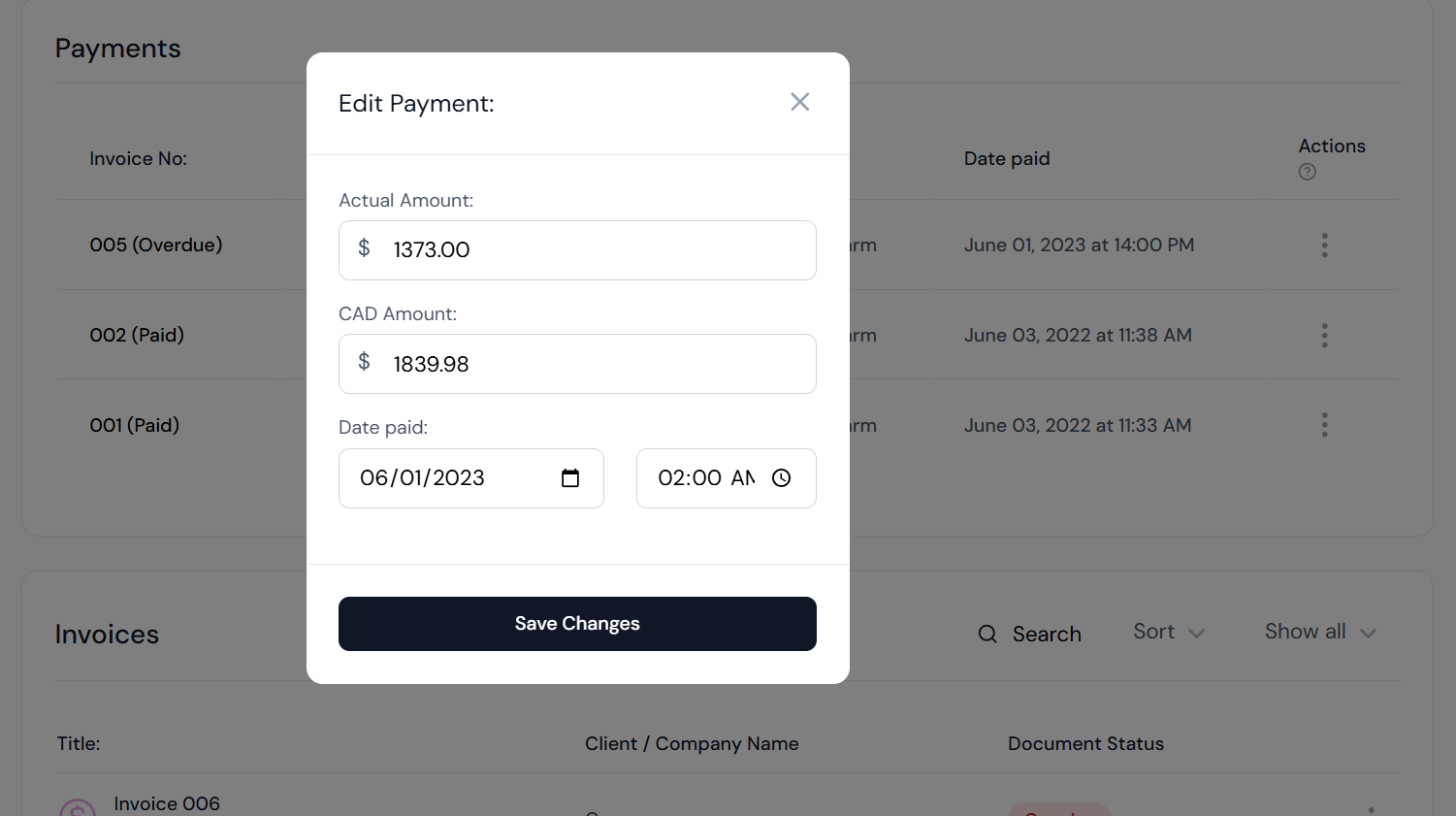
Task: Focus the Actual Amount field
Action: click(x=577, y=250)
